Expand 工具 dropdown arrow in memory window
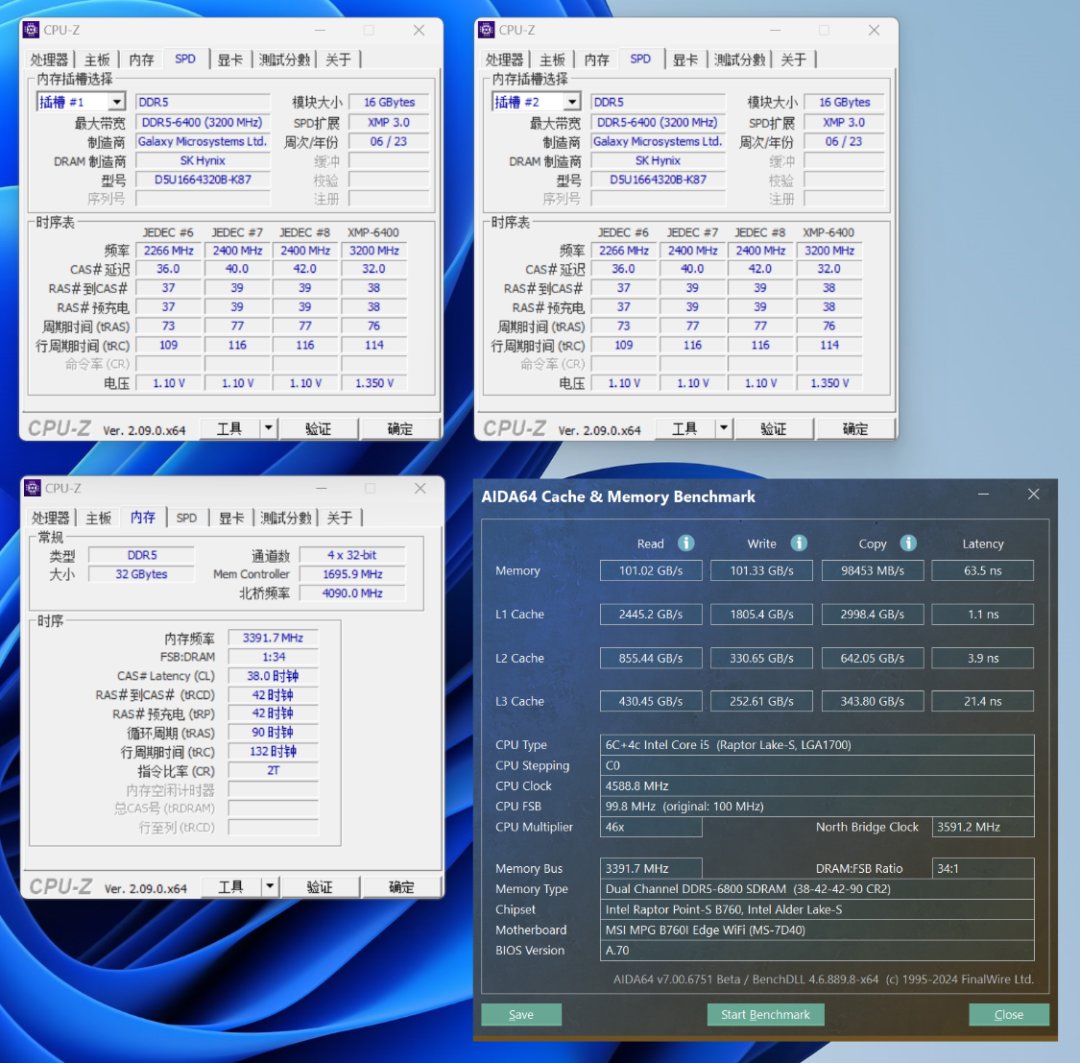Viewport: 1080px width, 1063px height. (269, 887)
